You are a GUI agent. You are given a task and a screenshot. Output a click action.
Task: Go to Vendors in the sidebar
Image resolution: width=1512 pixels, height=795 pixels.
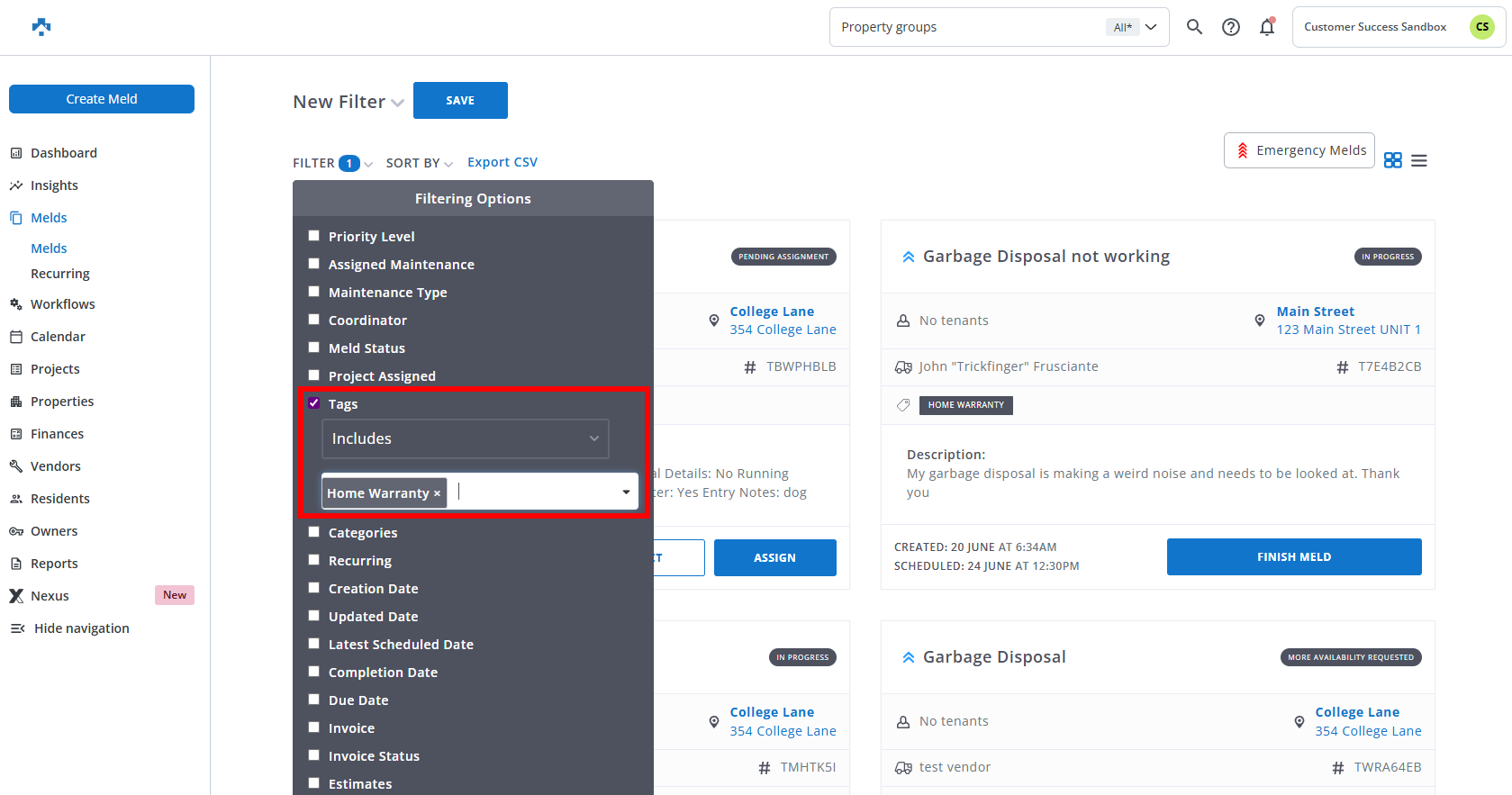[x=55, y=466]
